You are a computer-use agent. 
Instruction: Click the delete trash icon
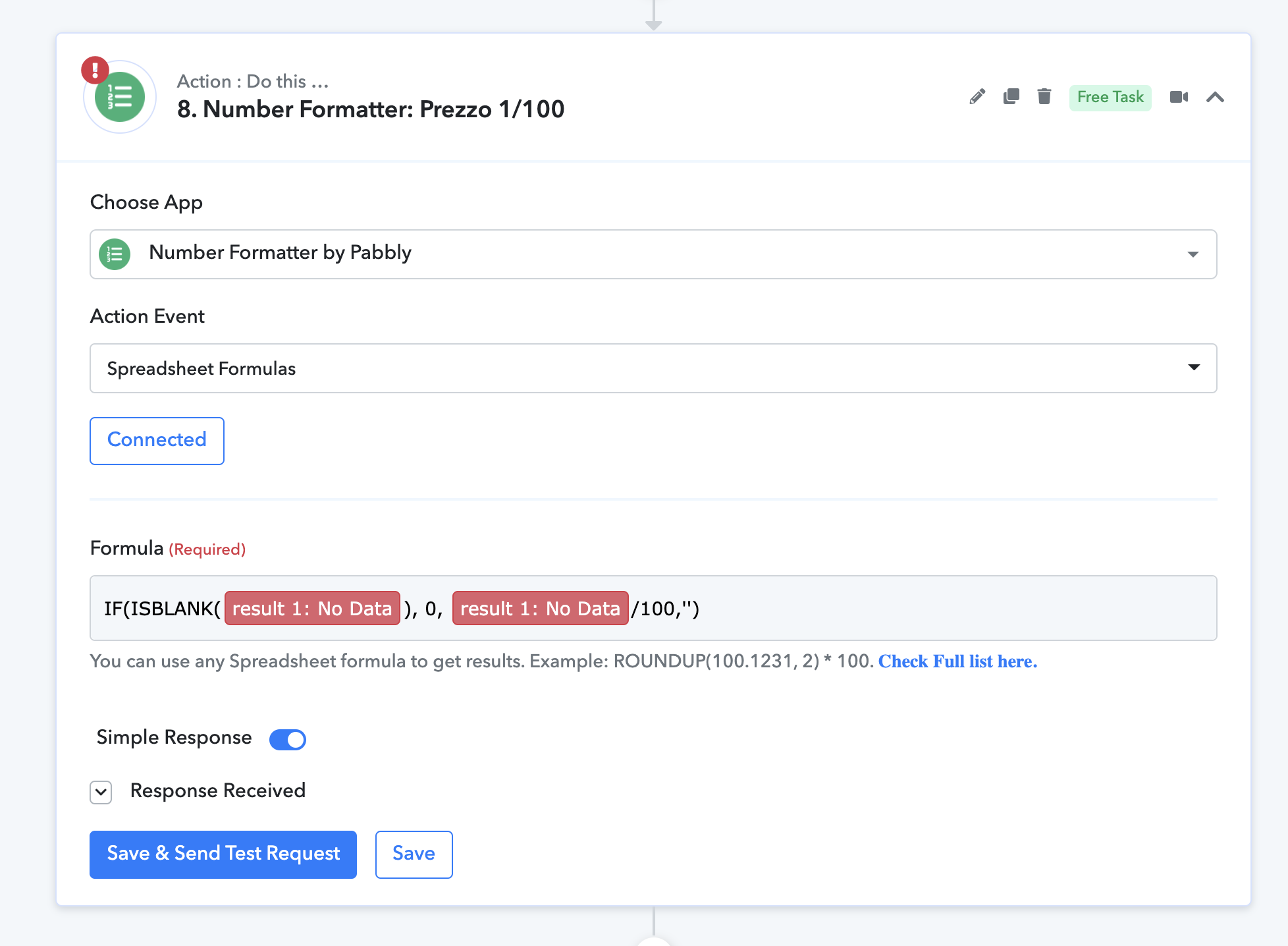[1043, 97]
